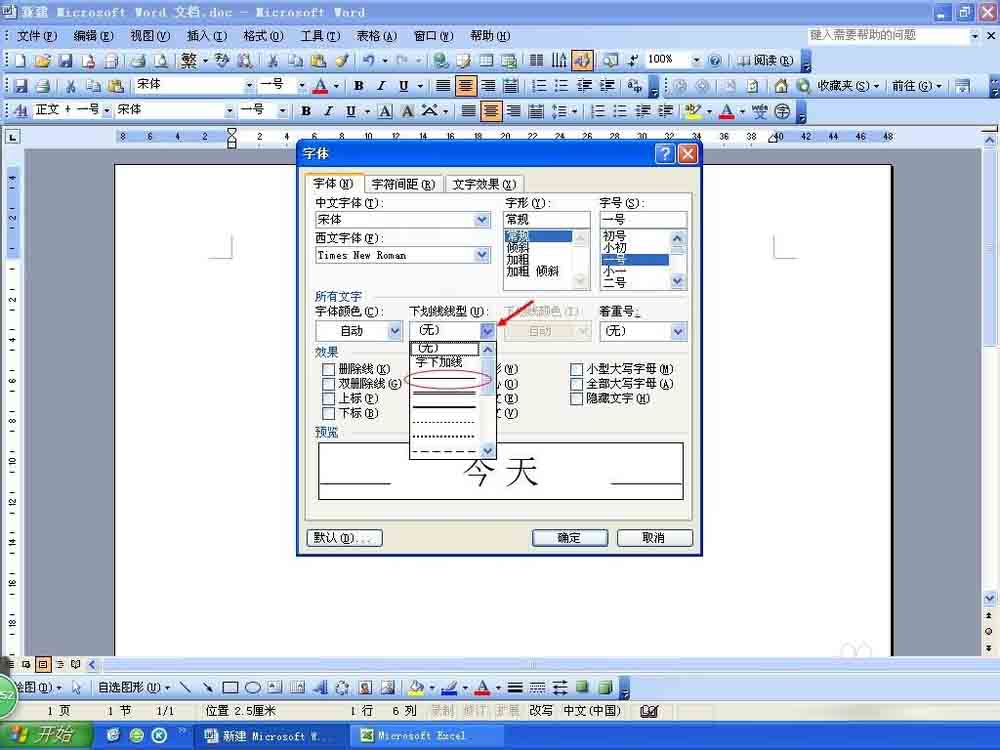Click the Undo arrow icon

tap(369, 61)
